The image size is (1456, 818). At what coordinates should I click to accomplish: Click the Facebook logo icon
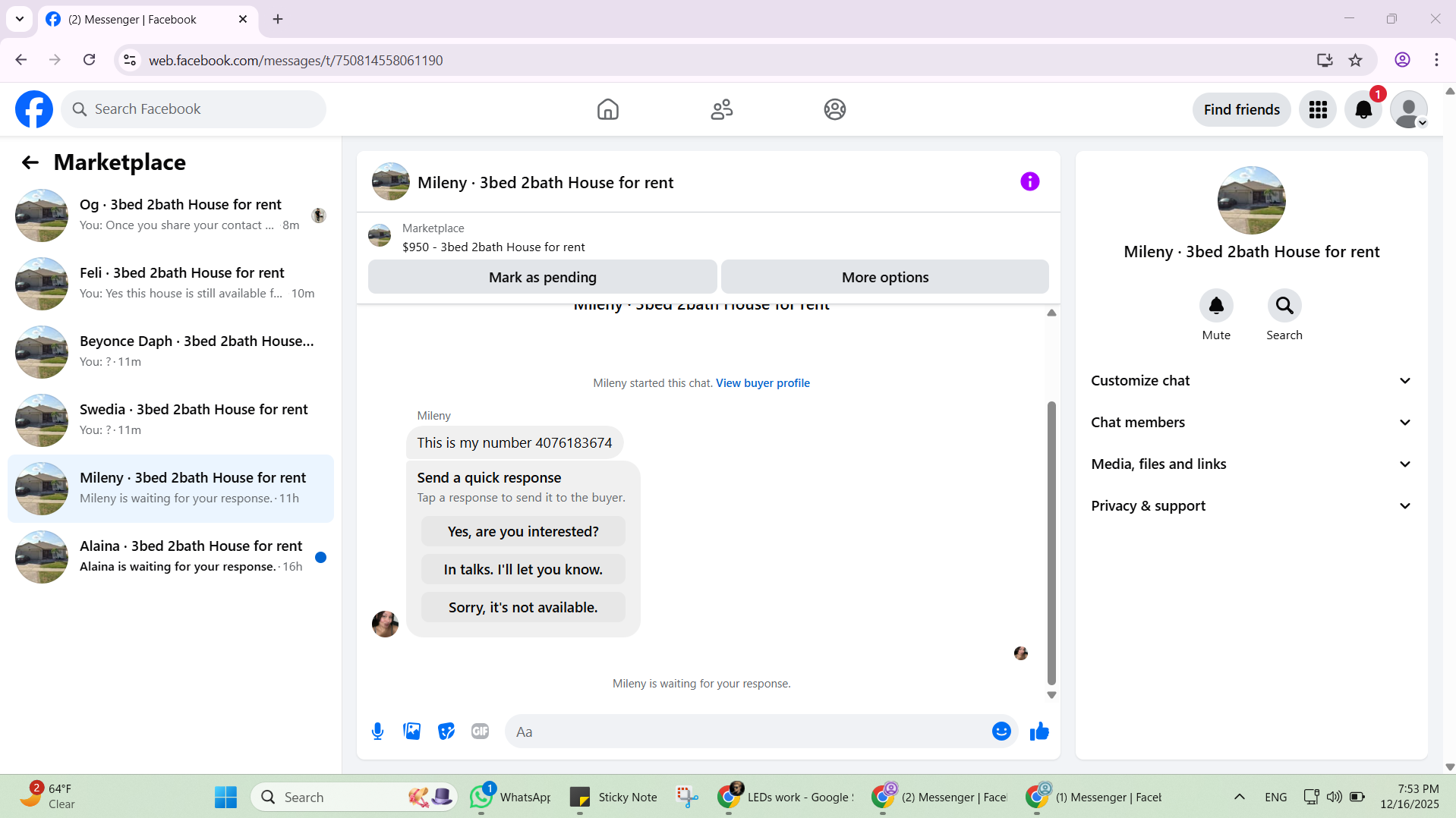[34, 109]
